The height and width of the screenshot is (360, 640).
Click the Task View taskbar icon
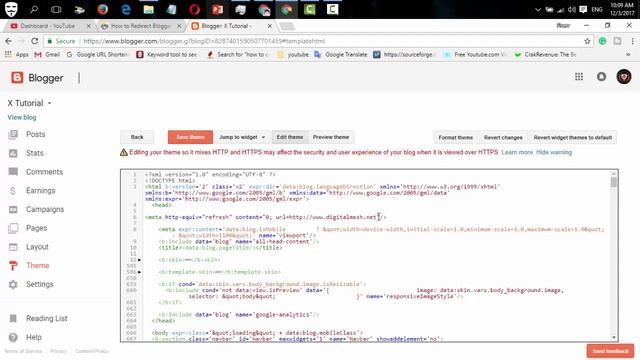click(x=56, y=9)
